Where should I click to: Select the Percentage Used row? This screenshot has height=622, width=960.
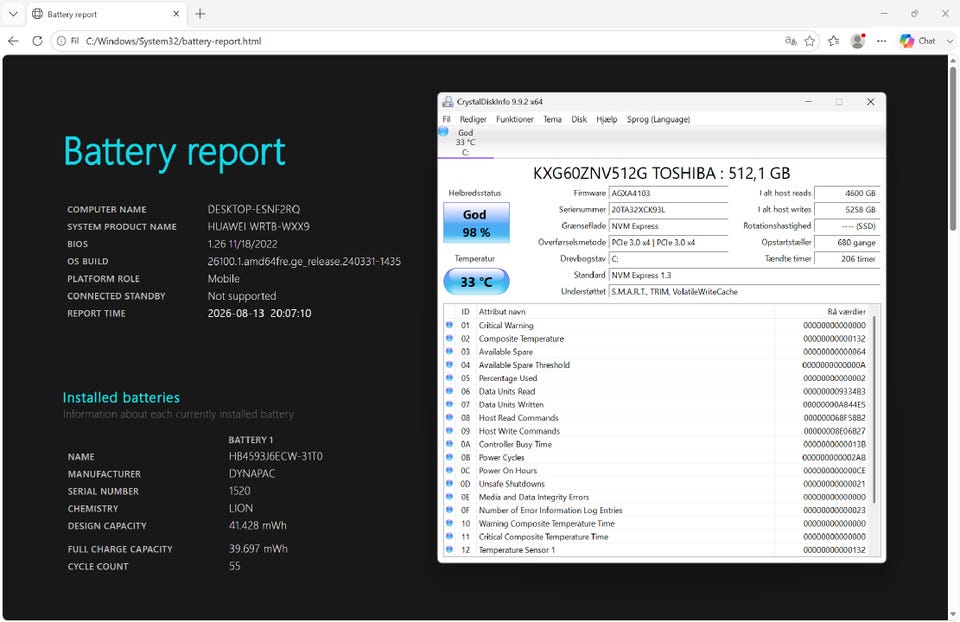[x=656, y=378]
